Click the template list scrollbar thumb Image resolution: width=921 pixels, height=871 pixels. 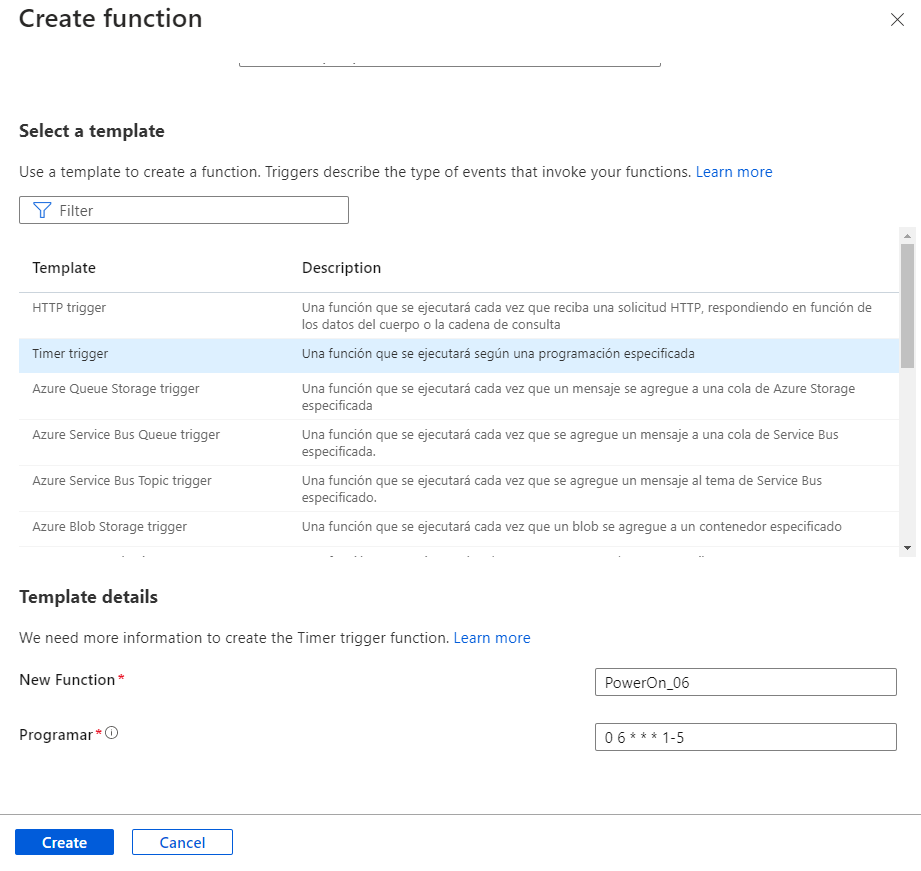[x=907, y=305]
